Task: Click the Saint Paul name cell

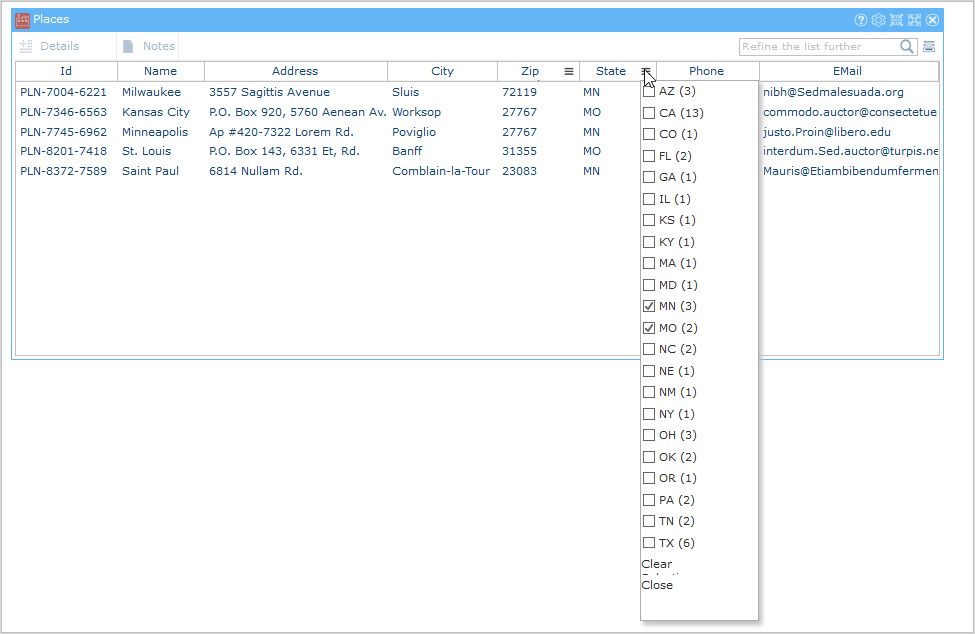Action: [x=150, y=171]
